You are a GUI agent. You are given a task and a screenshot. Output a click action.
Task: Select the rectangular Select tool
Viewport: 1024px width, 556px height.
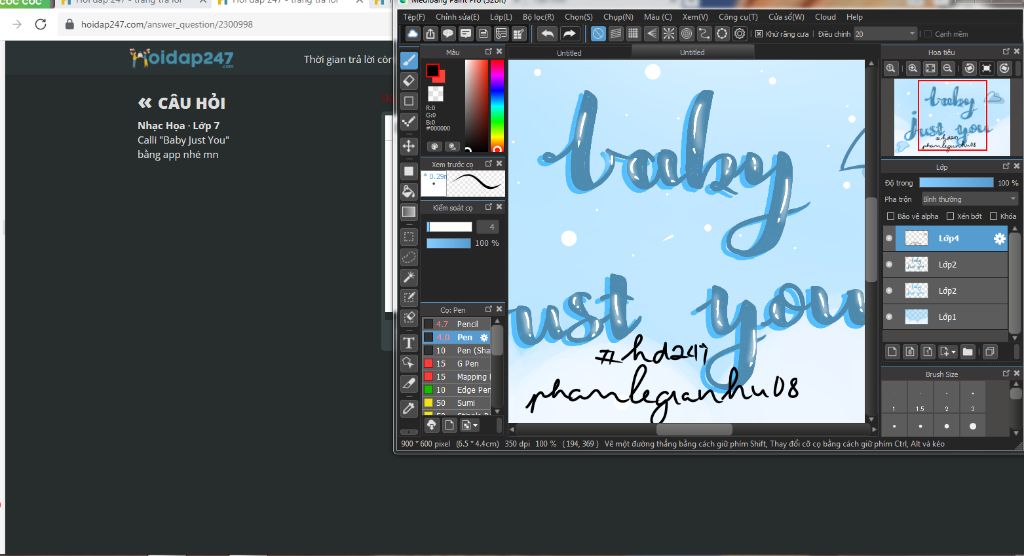point(409,237)
